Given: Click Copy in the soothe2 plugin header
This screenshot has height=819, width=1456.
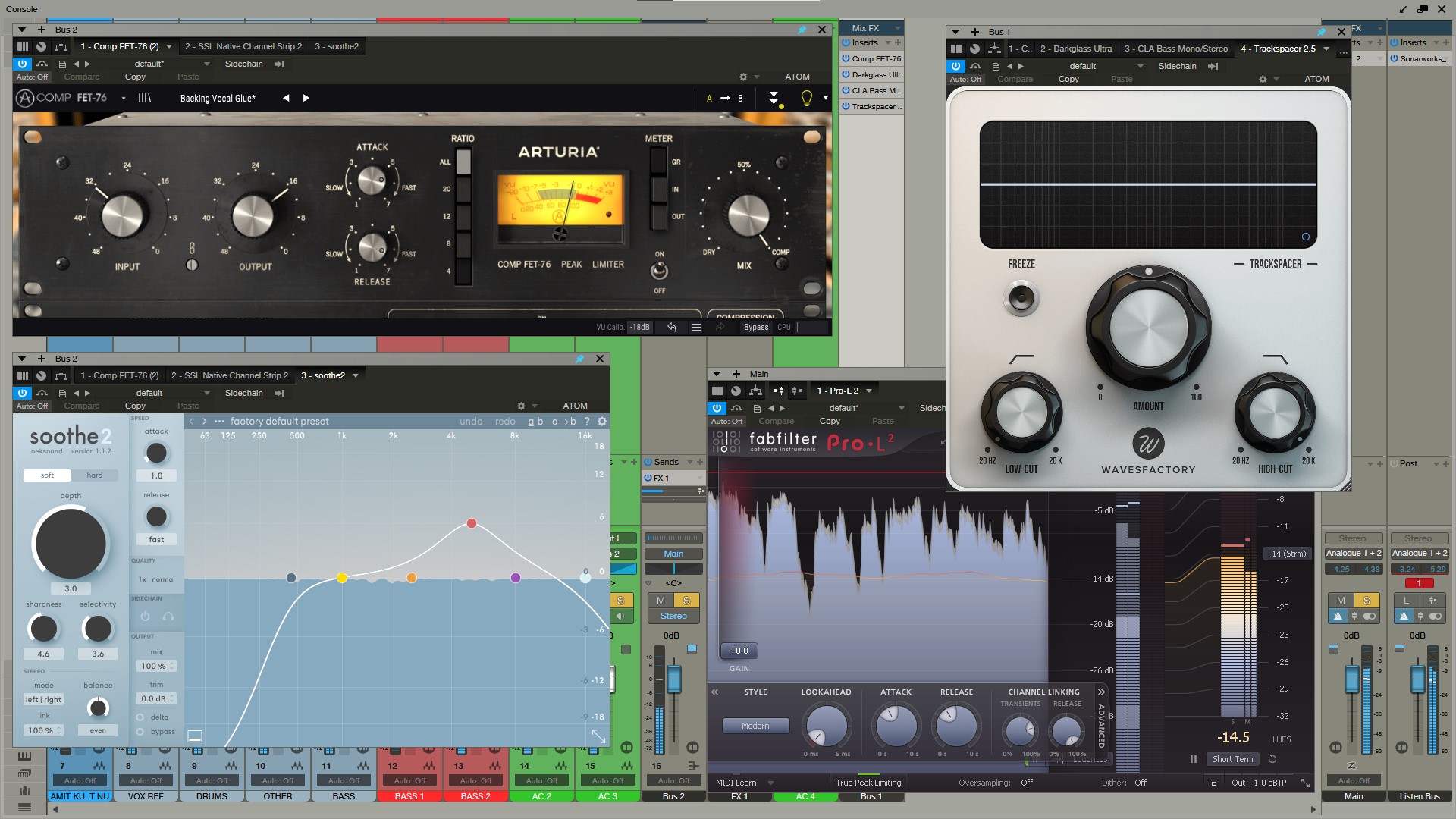Looking at the screenshot, I should [135, 406].
